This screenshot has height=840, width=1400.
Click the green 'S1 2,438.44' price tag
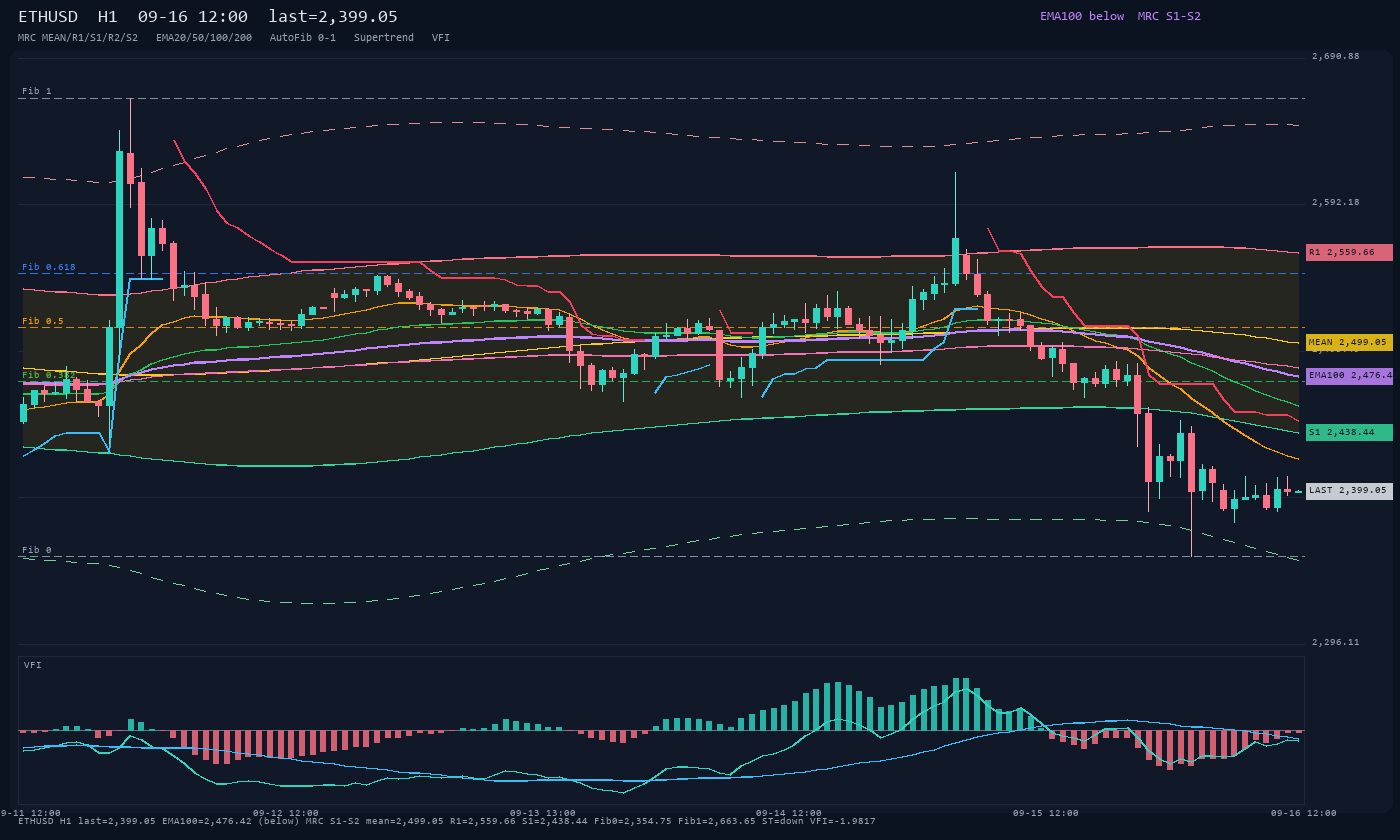pyautogui.click(x=1349, y=432)
